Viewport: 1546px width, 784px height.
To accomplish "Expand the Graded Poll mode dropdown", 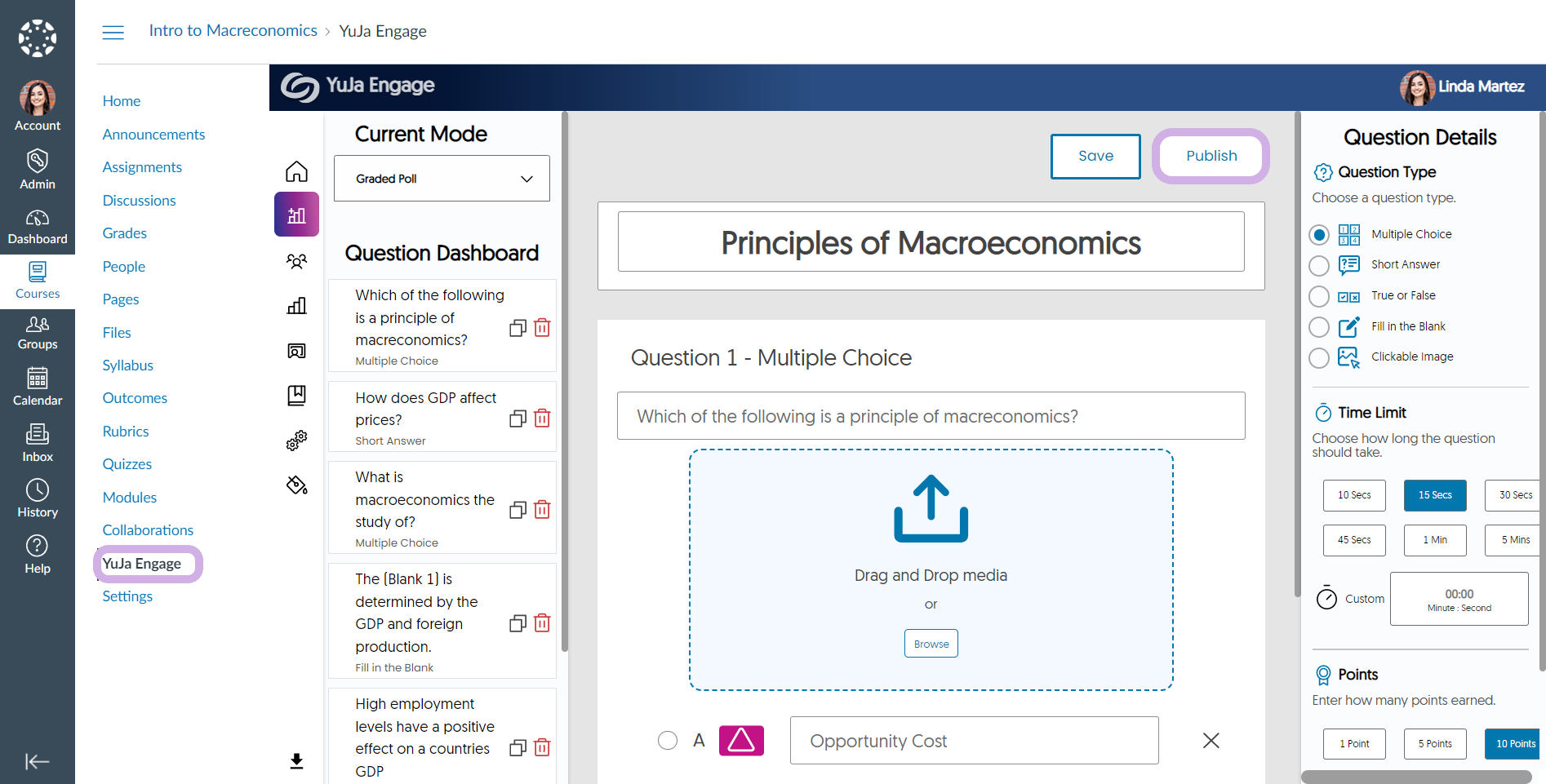I will pos(442,179).
